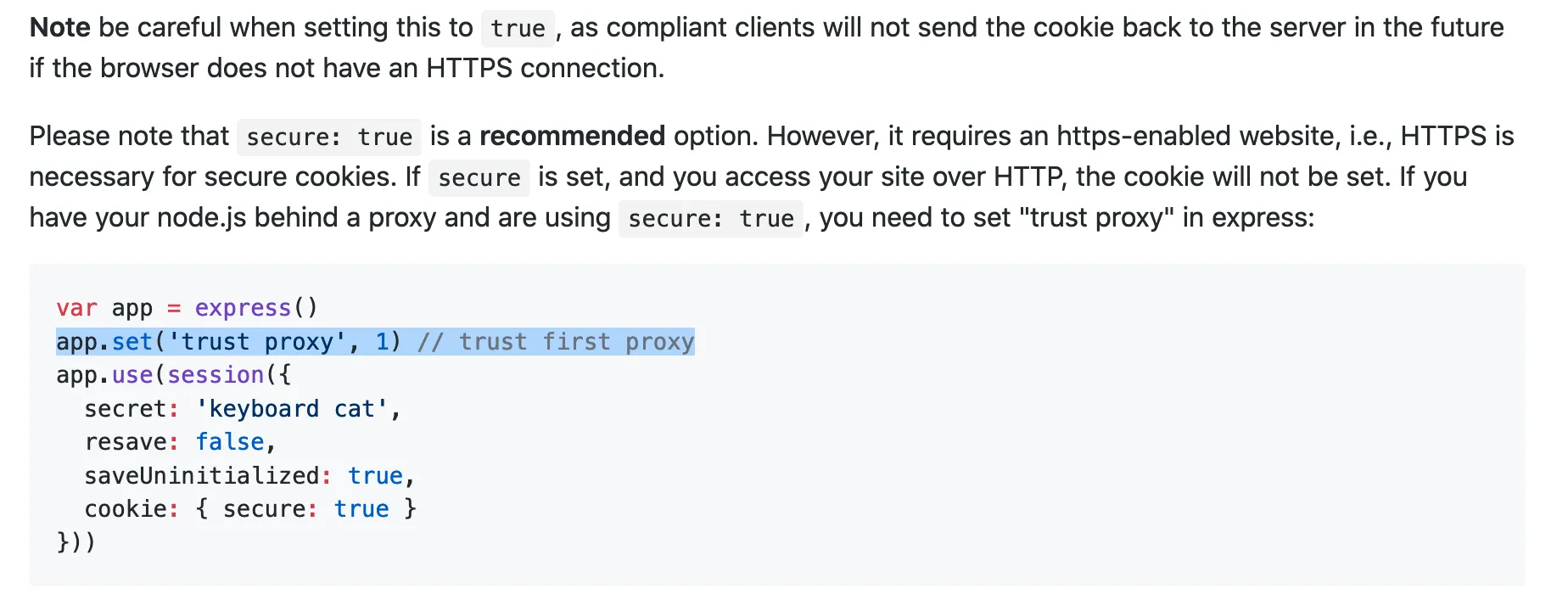
Task: Click 'true' inside the cookie secure object
Action: 361,508
